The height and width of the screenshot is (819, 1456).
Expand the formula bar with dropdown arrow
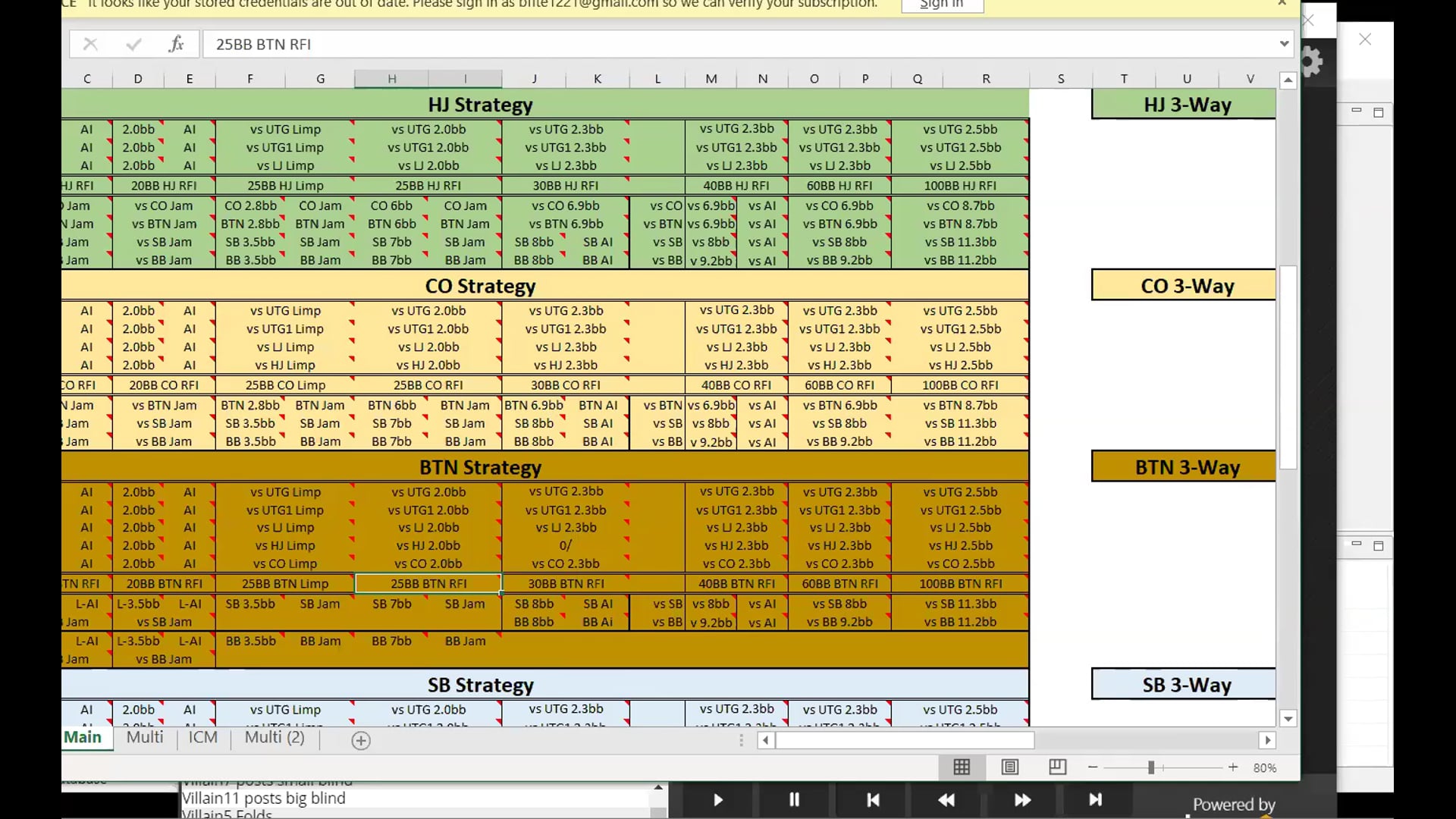[x=1284, y=44]
